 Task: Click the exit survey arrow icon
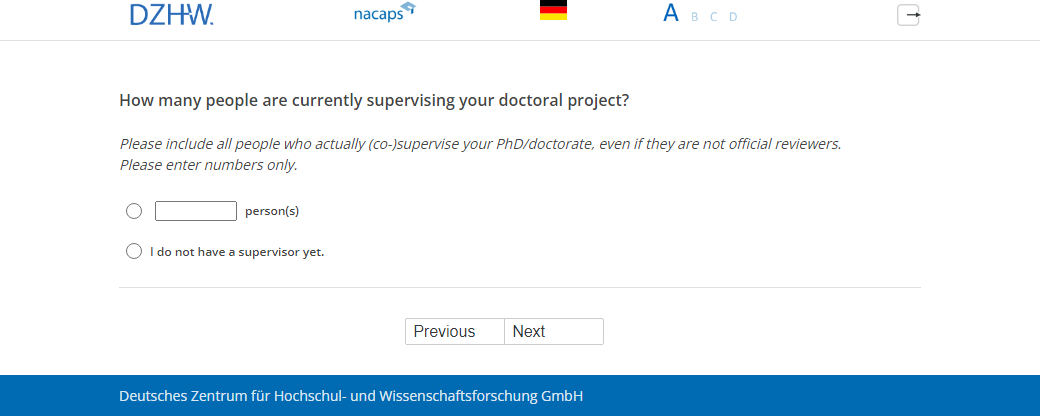[908, 15]
